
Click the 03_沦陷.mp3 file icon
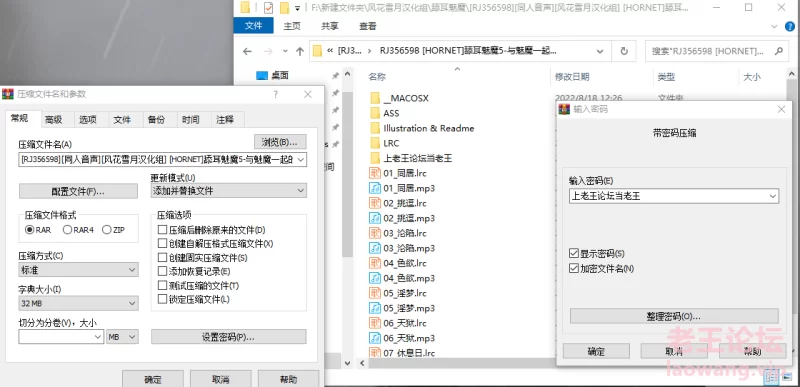(375, 248)
